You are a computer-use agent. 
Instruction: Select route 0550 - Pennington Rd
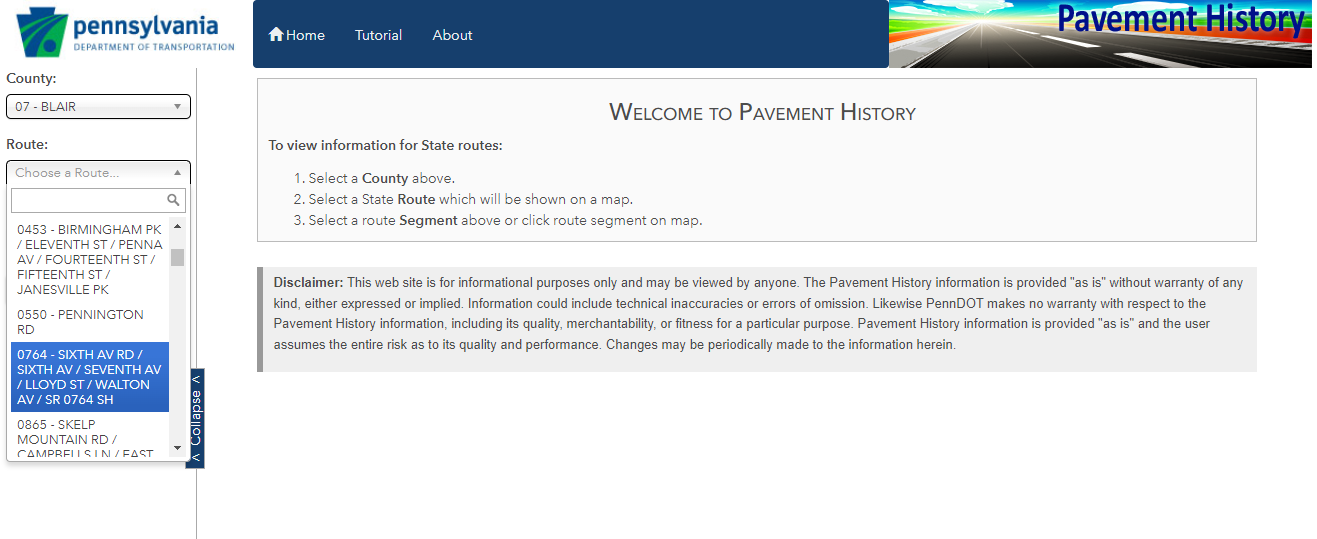tap(89, 322)
